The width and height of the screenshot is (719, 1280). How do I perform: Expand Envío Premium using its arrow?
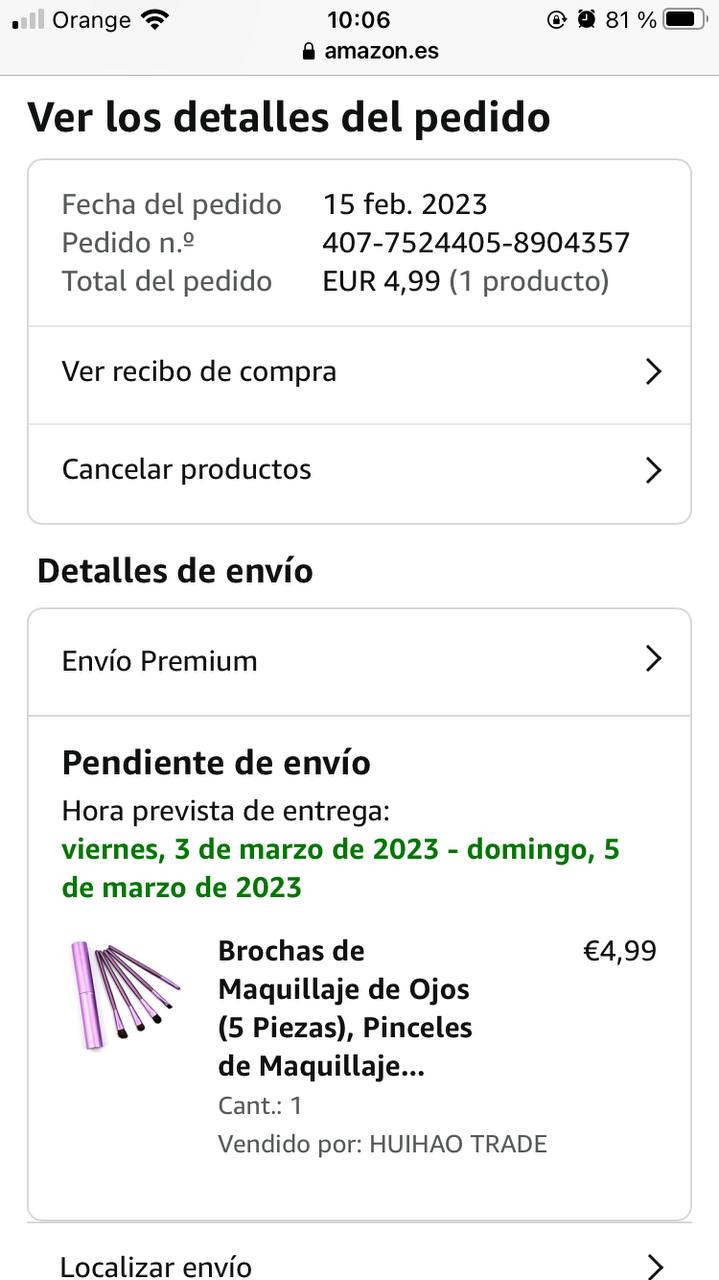pos(653,659)
